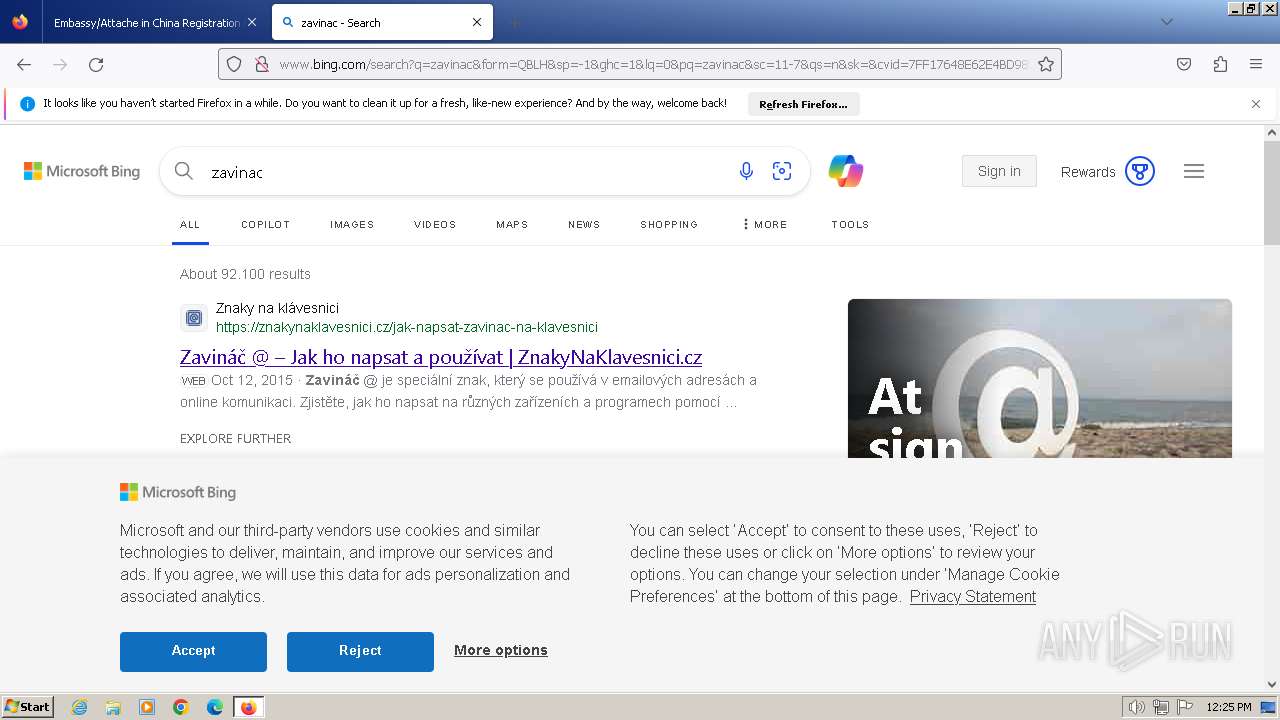
Task: Expand the MORE search categories menu
Action: coord(765,224)
